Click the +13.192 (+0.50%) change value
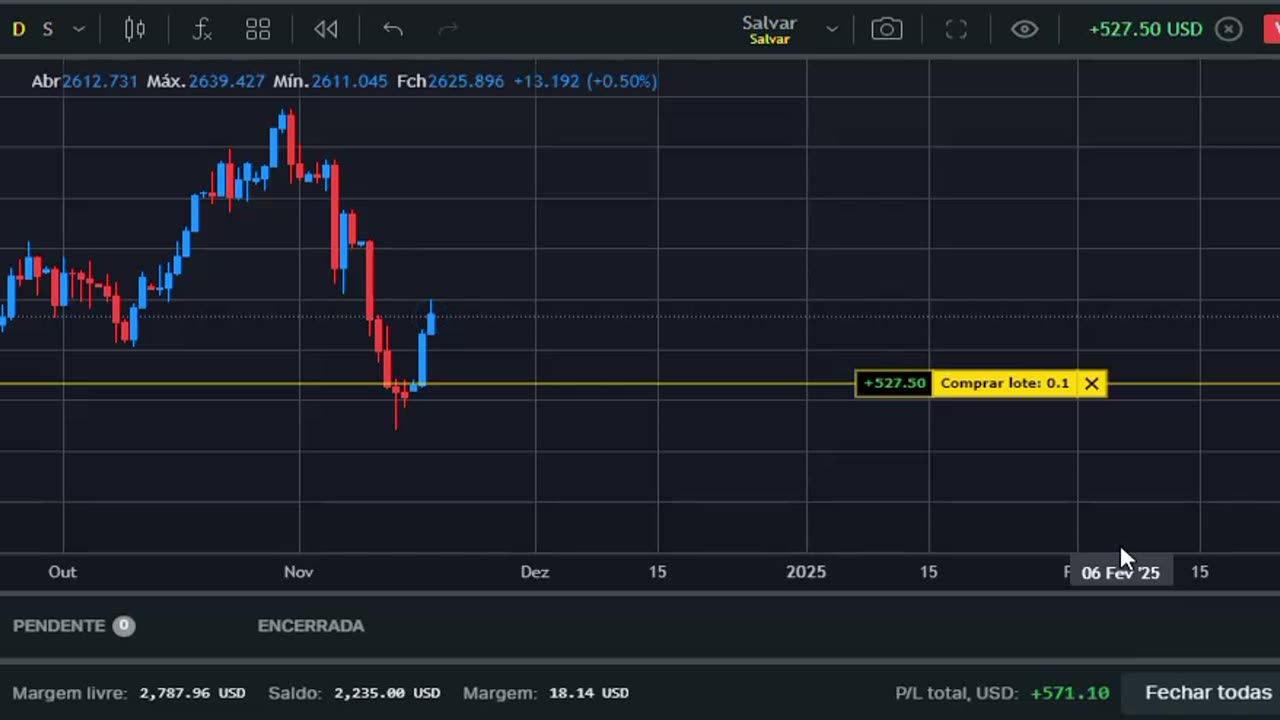The height and width of the screenshot is (720, 1280). (x=585, y=81)
